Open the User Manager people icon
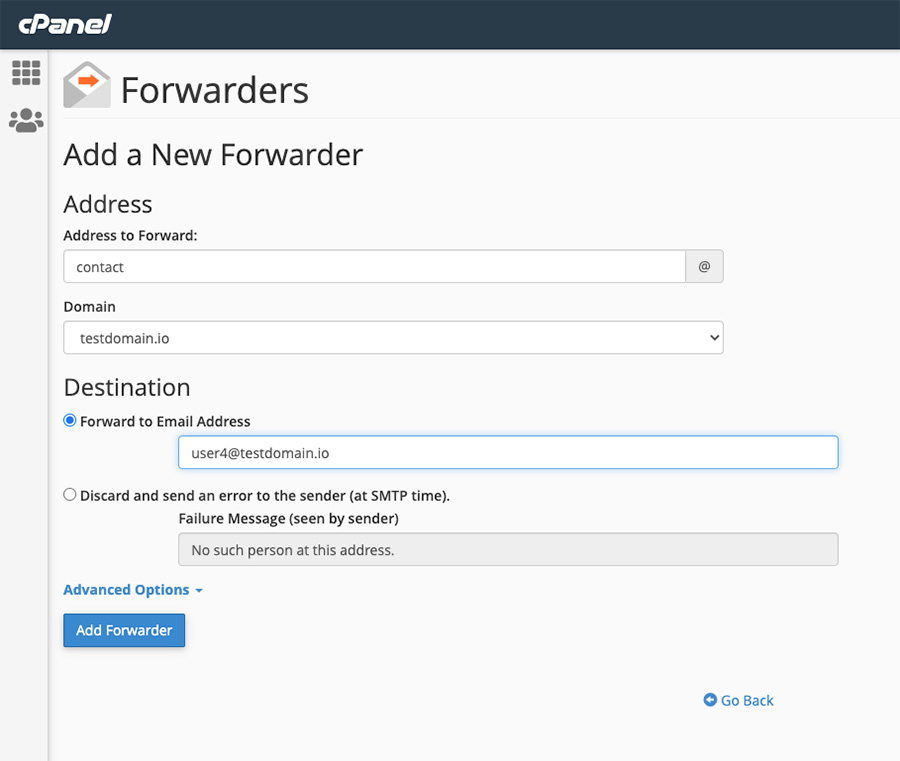Viewport: 900px width, 761px height. [x=26, y=121]
